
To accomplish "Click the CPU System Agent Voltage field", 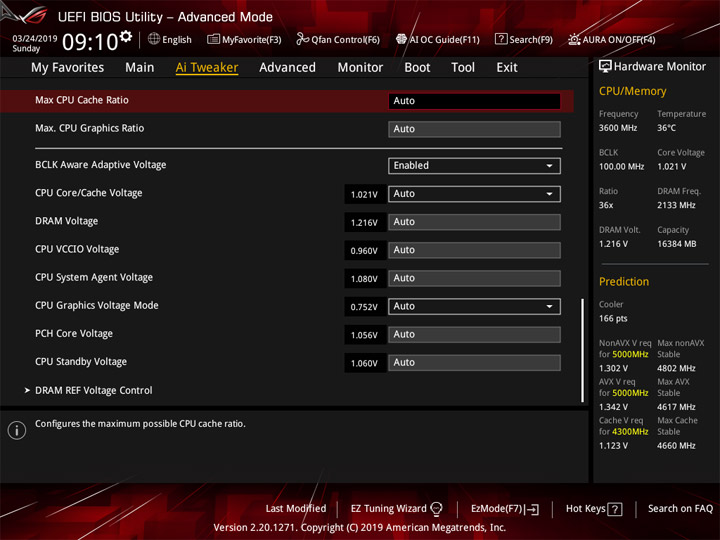I will [x=474, y=278].
